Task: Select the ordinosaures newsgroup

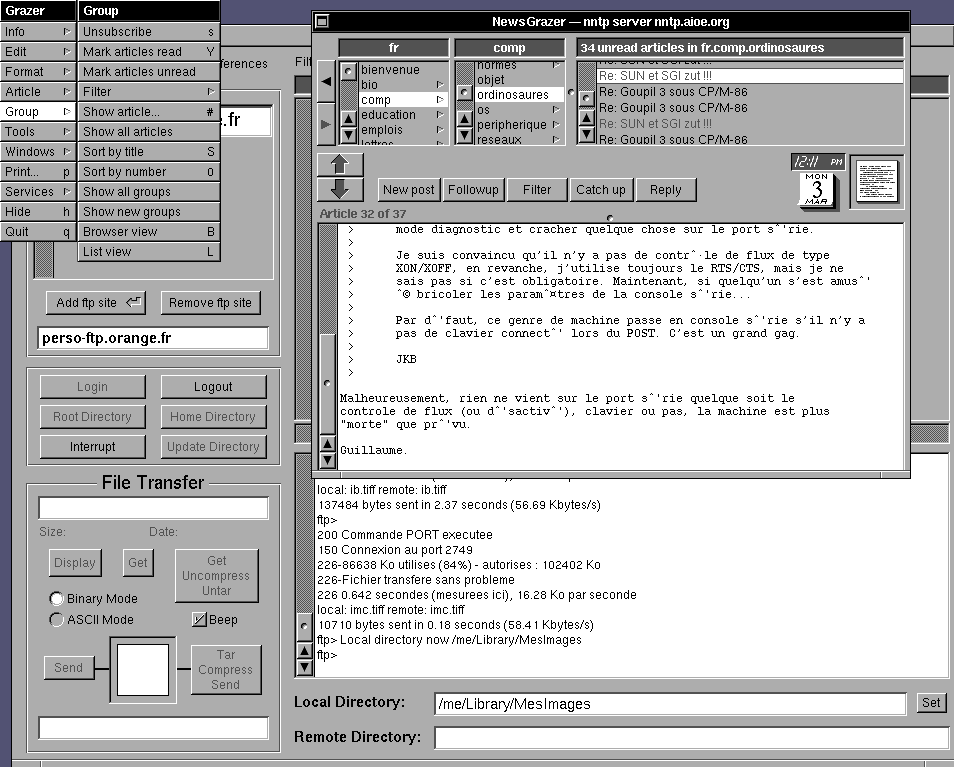Action: (518, 94)
